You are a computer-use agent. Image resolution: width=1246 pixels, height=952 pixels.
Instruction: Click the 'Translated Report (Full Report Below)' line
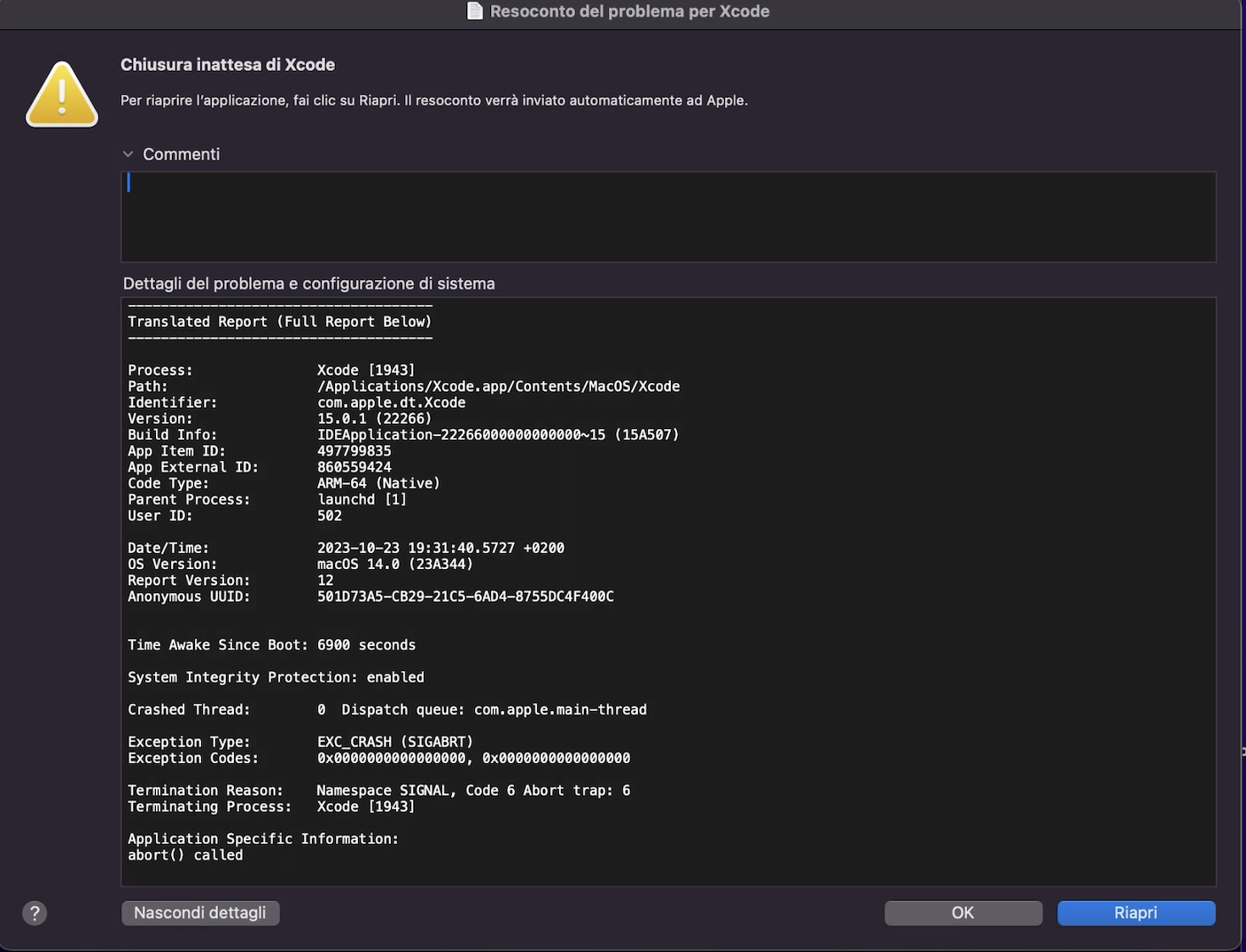coord(280,322)
